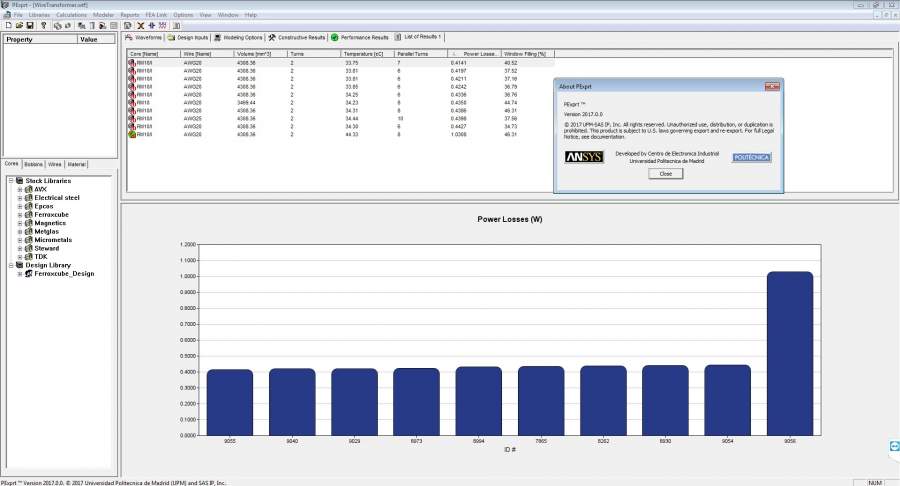Viewport: 900px width, 486px height.
Task: Click the POLITECNICA button in the About dialog
Action: pos(751,157)
